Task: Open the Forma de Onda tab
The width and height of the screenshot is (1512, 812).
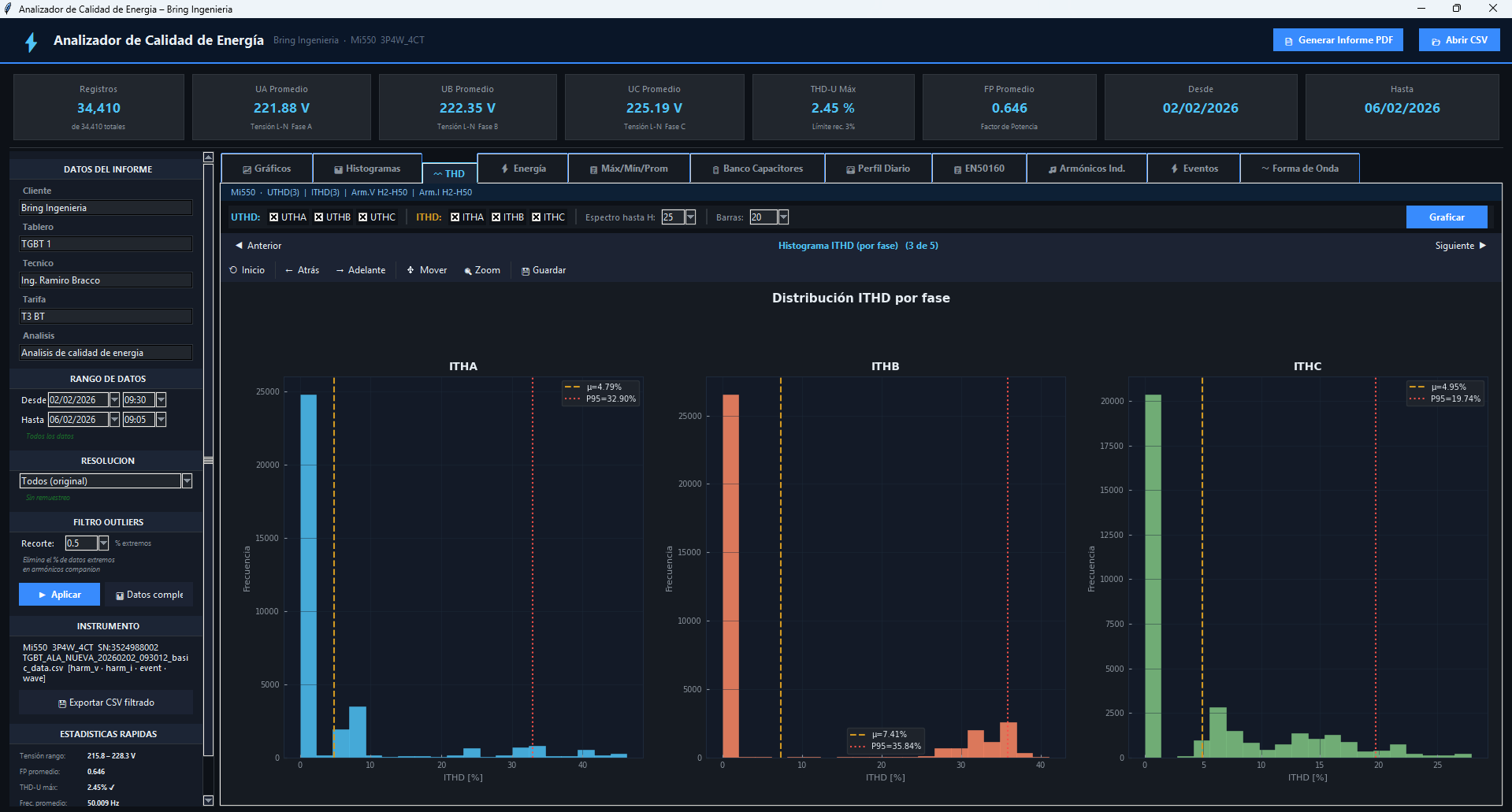Action: click(x=1299, y=169)
